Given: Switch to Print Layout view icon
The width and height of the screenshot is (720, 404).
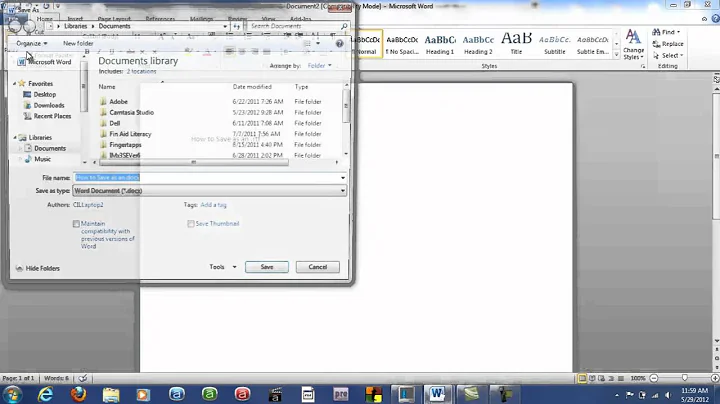Looking at the screenshot, I should click(x=582, y=378).
